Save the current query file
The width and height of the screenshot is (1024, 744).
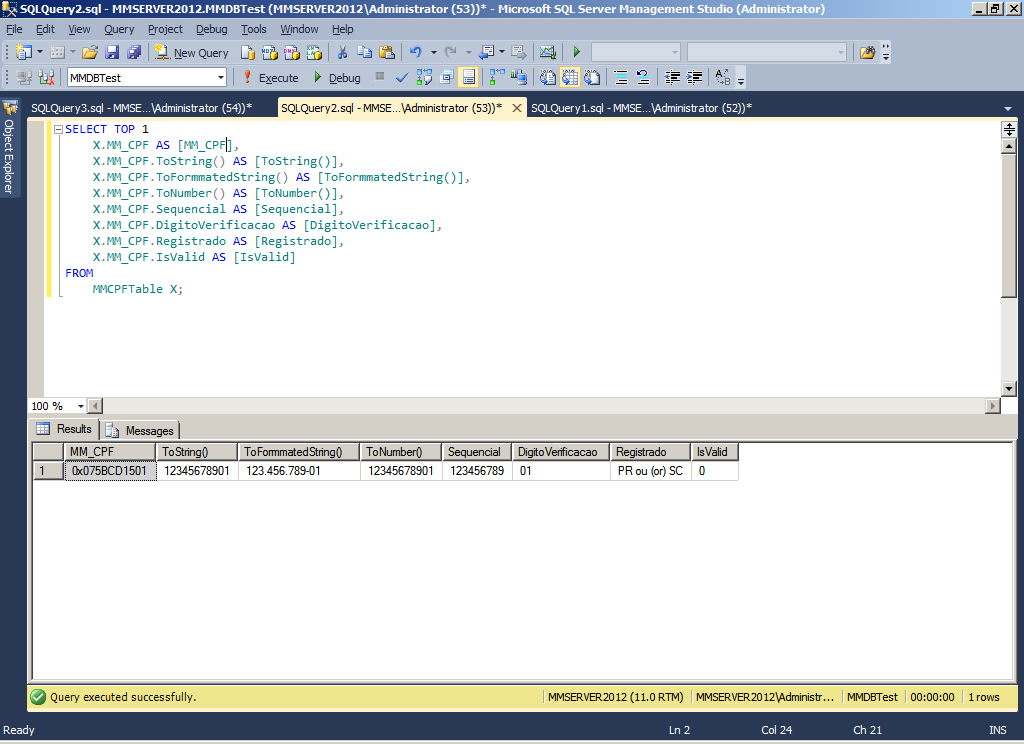[x=112, y=52]
